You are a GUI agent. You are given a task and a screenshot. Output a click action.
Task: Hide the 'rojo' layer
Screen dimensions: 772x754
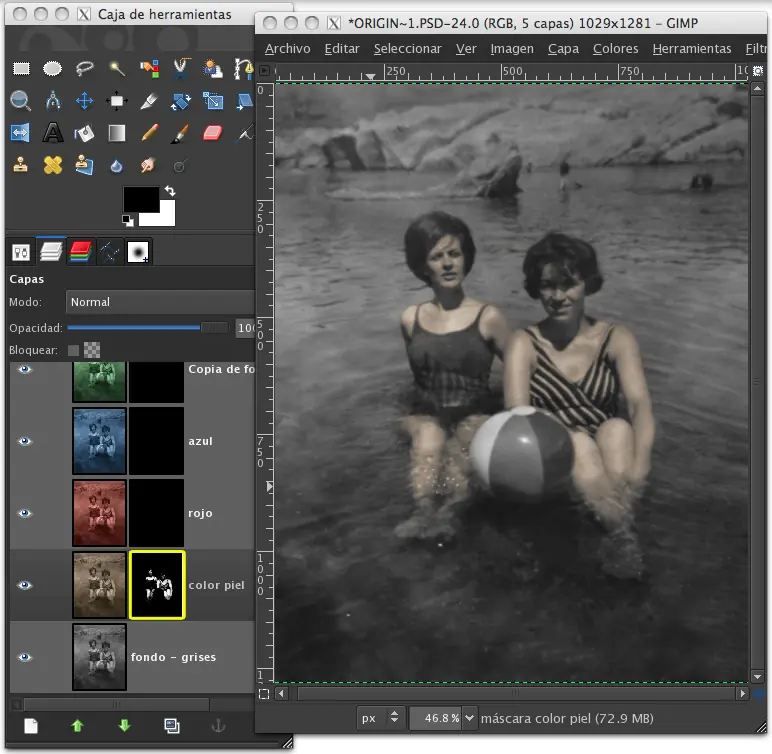[x=25, y=513]
